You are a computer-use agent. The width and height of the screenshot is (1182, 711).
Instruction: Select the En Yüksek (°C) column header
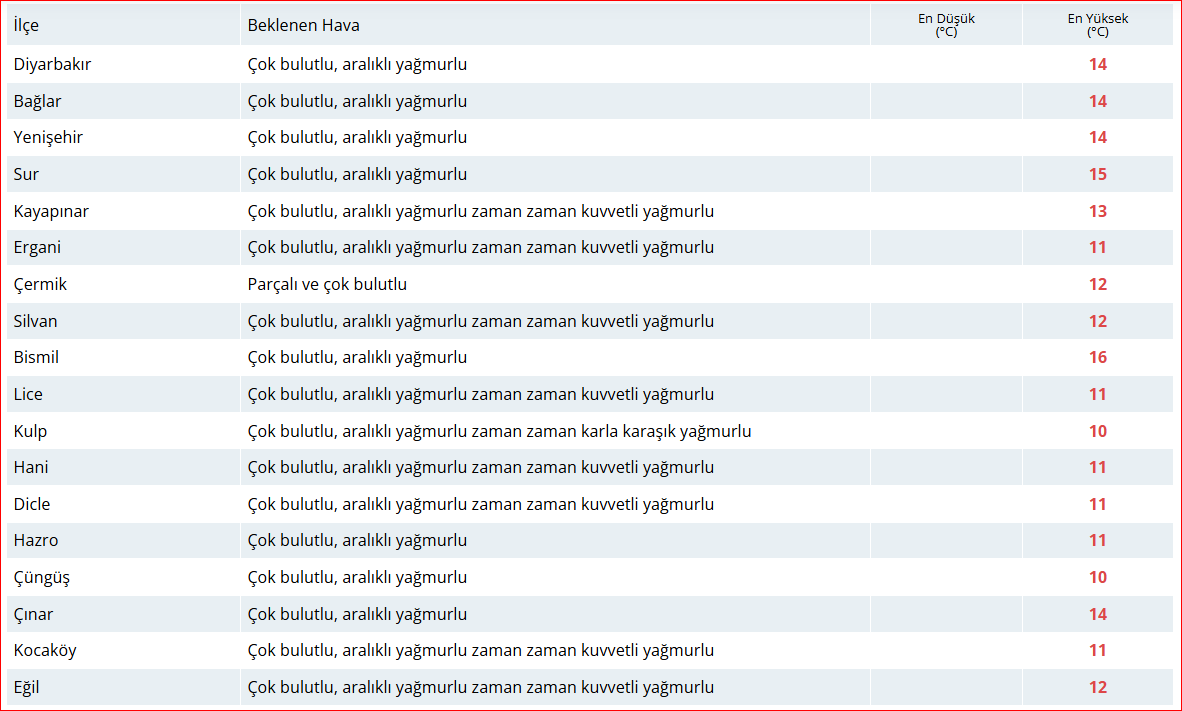click(x=1097, y=25)
